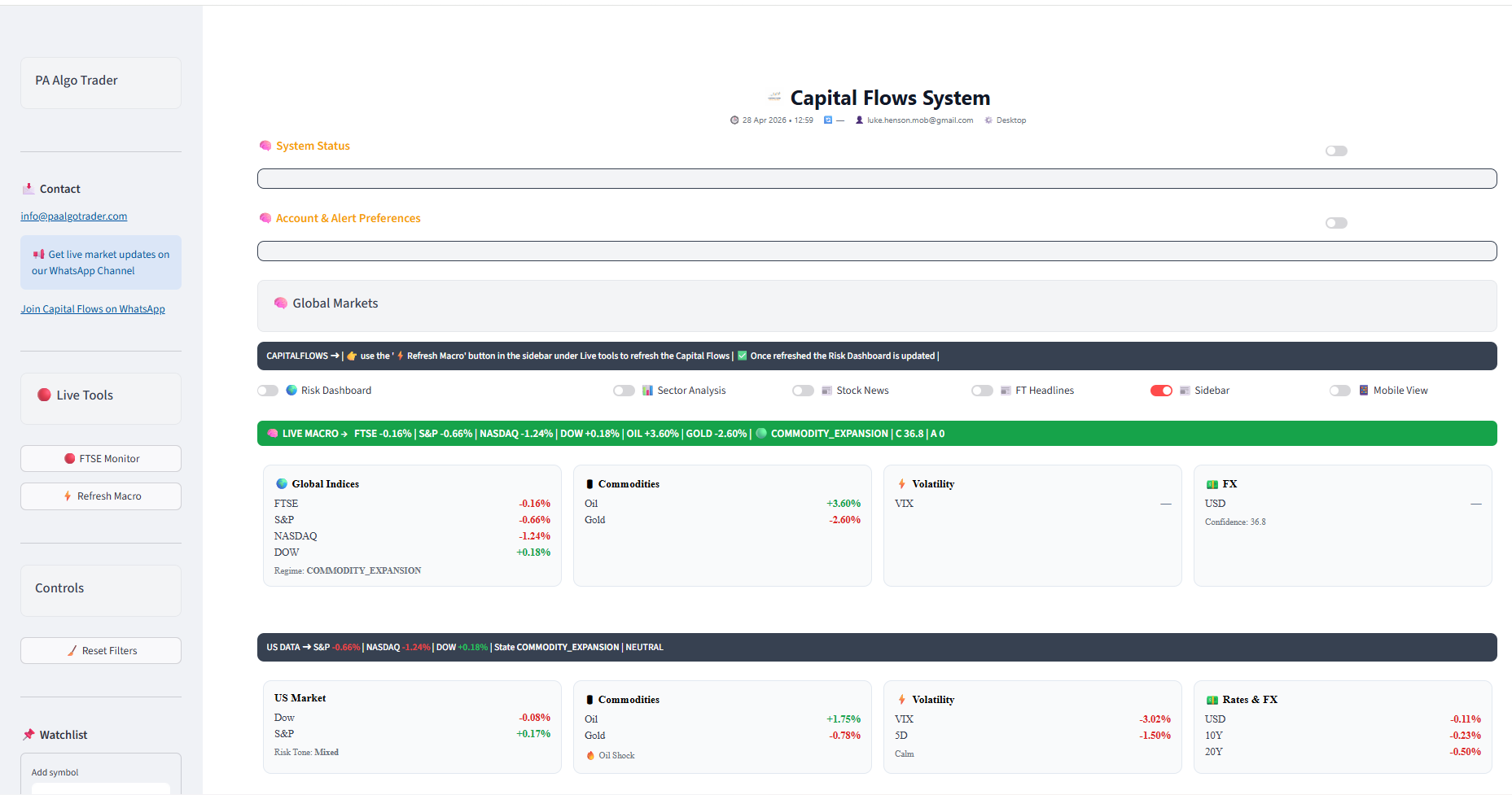Expand the System Status section switch
Screen dimensions: 1512x795
(1336, 151)
